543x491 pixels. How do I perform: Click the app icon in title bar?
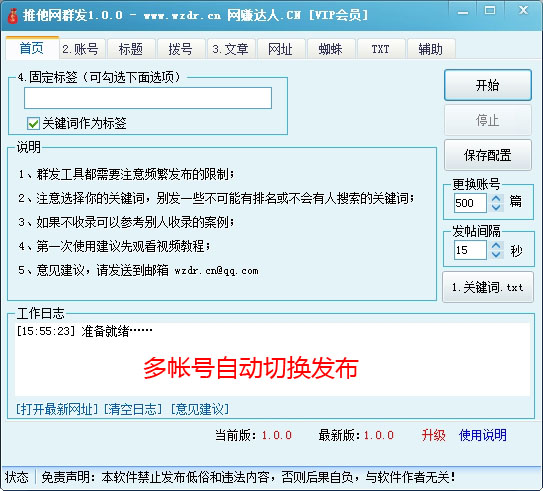tap(12, 15)
